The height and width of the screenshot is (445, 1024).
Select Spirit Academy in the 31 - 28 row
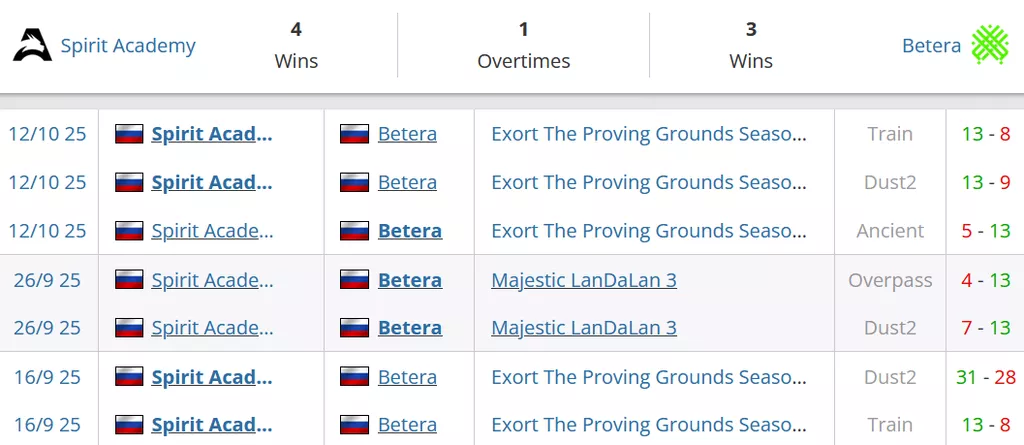211,377
